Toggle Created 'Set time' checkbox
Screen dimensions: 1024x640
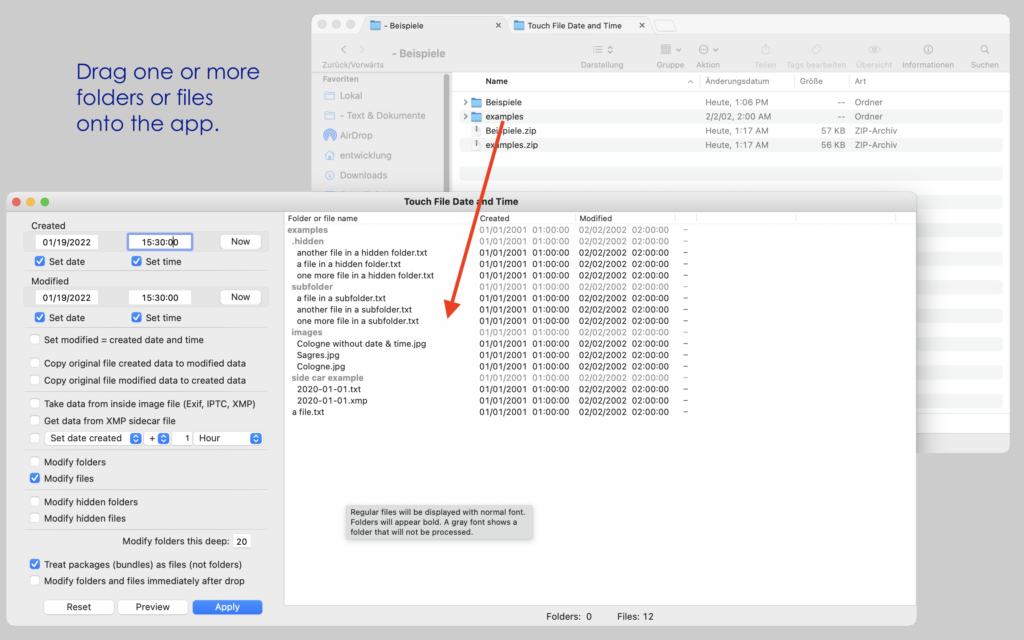136,261
